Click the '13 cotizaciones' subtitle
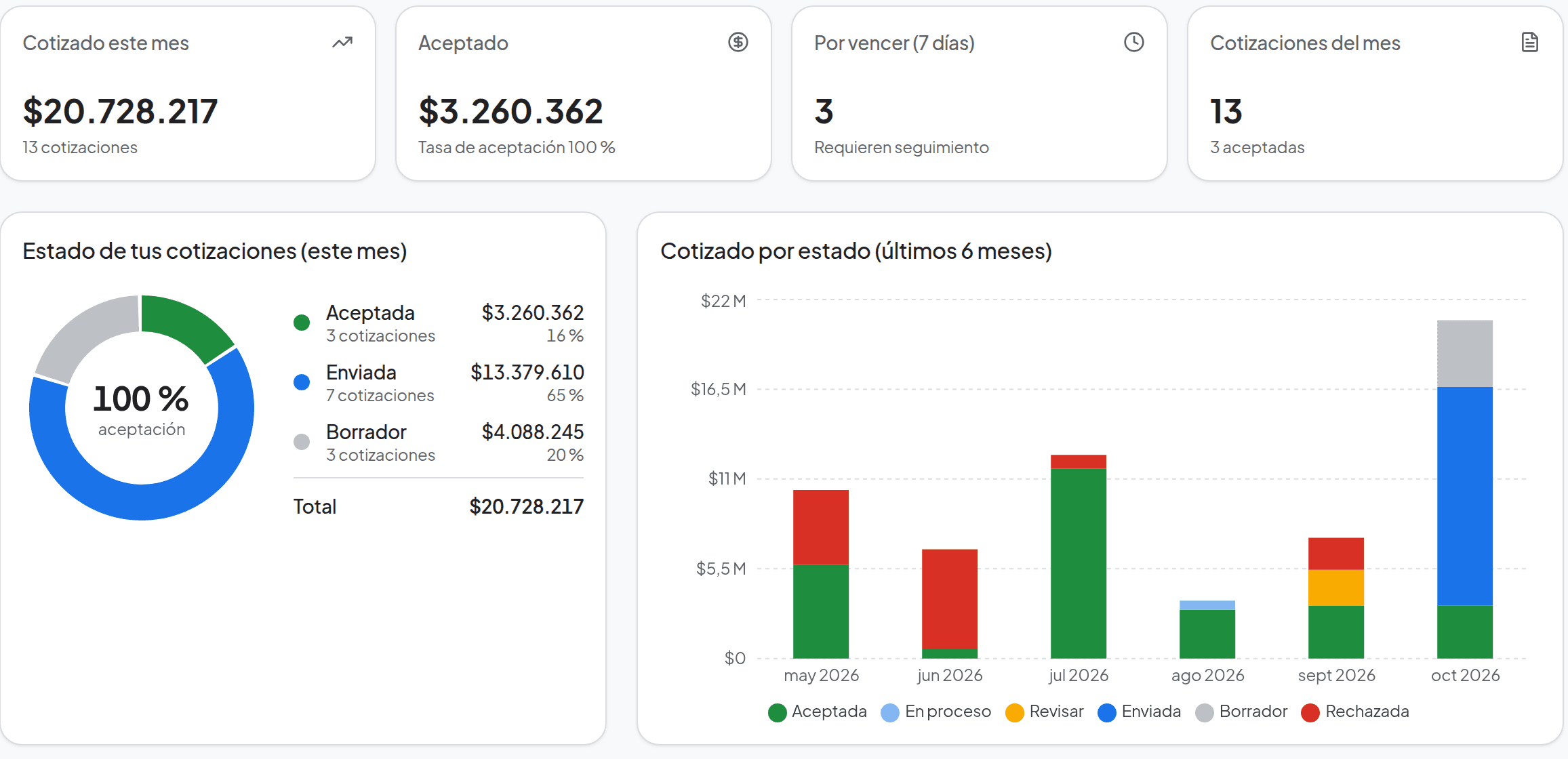The height and width of the screenshot is (759, 1568). 80,147
